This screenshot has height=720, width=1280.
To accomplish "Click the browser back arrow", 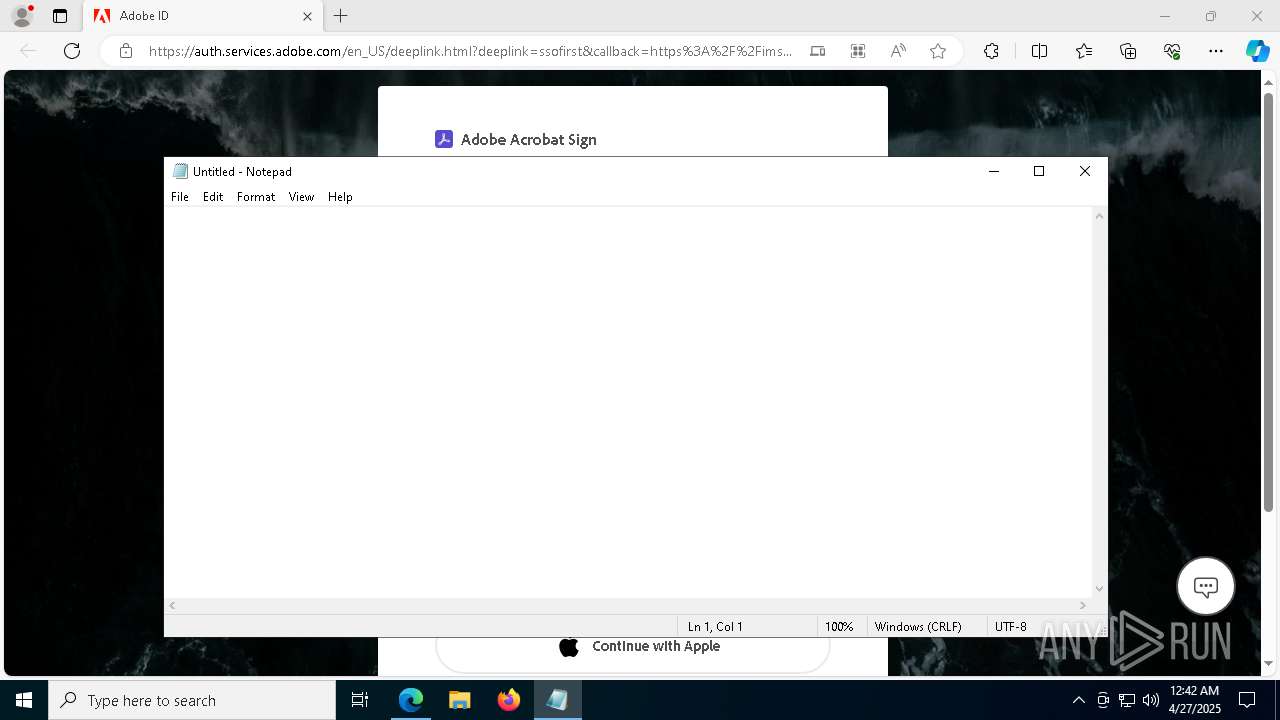I will click(x=28, y=51).
